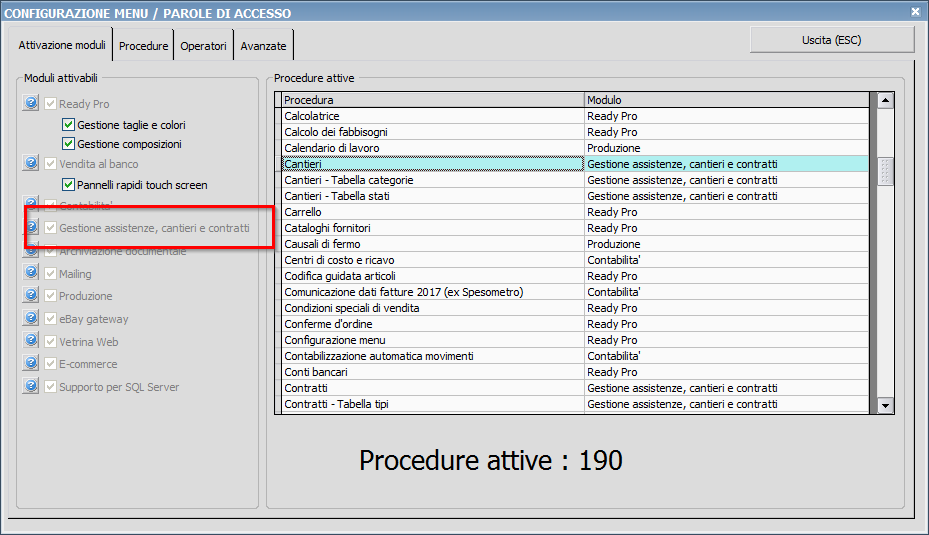
Task: Select the Conferme d'ordine row
Action: click(x=575, y=324)
